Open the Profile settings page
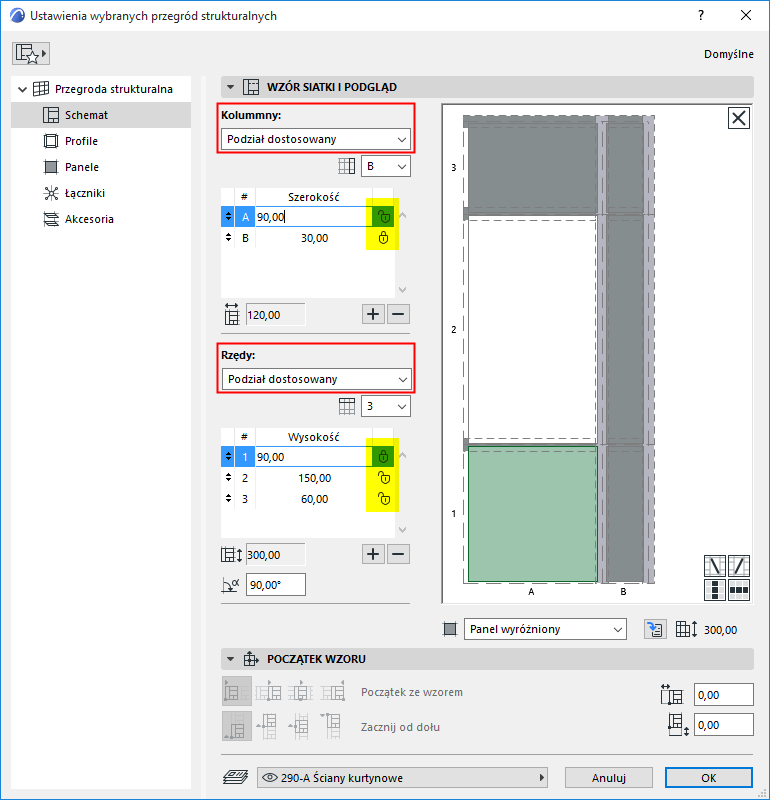 (81, 141)
